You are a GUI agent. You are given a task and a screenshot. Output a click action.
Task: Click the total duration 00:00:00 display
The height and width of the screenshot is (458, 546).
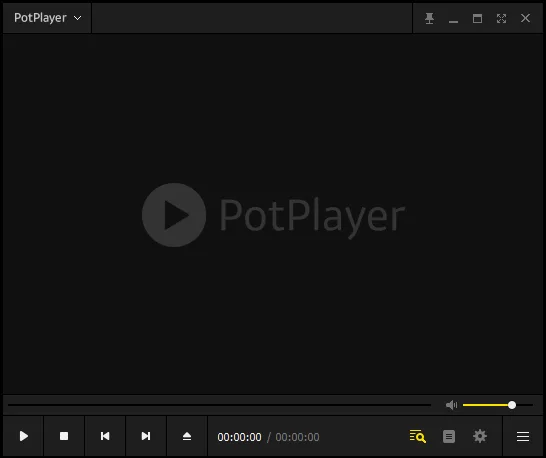coord(297,437)
